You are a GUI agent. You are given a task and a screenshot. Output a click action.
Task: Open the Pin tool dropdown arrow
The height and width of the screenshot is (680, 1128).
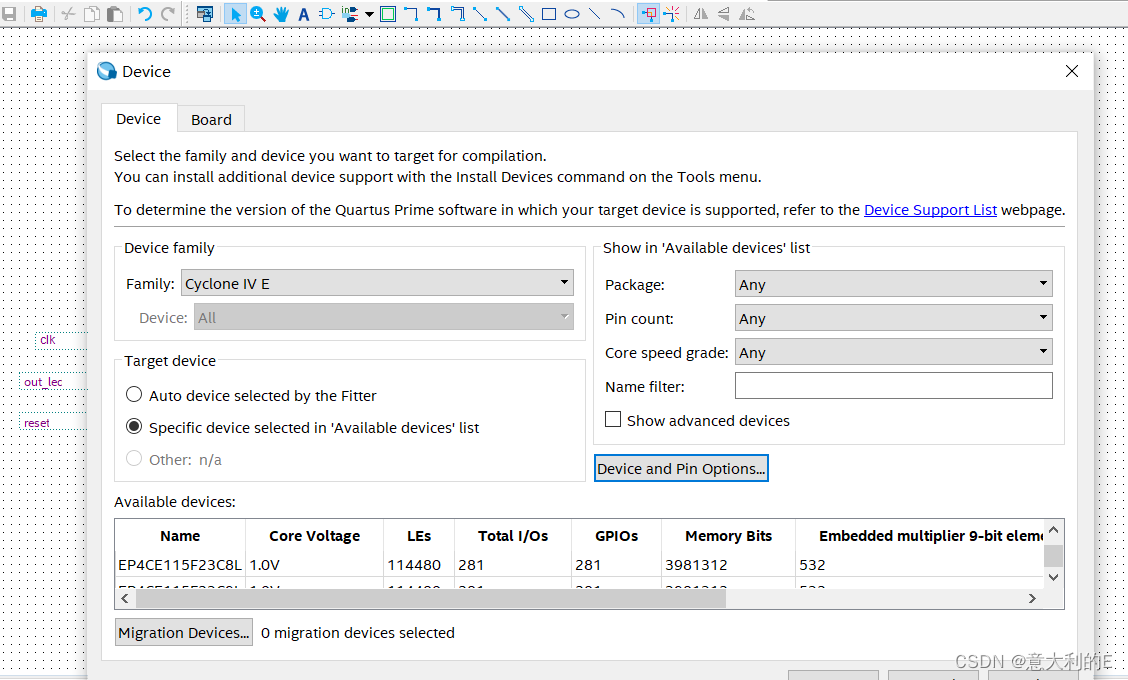[369, 14]
